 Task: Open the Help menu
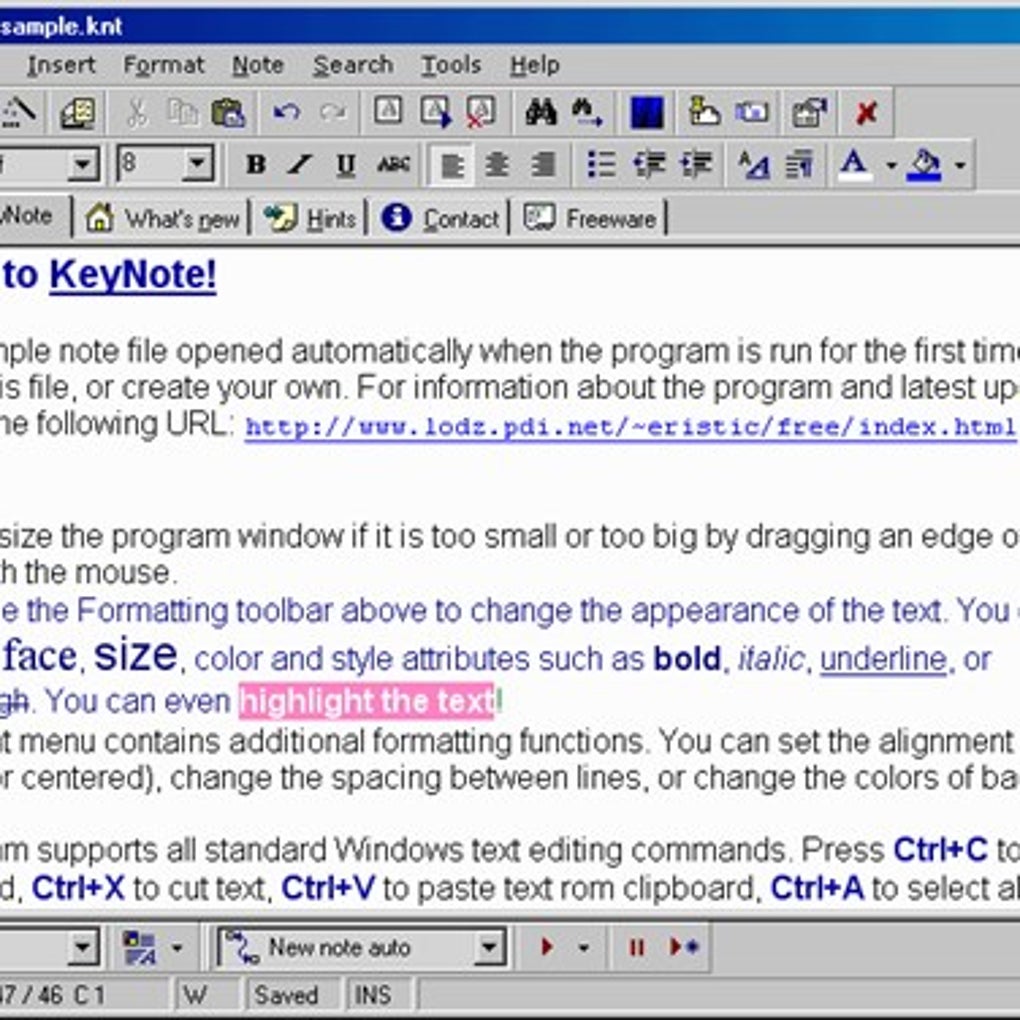pos(535,65)
